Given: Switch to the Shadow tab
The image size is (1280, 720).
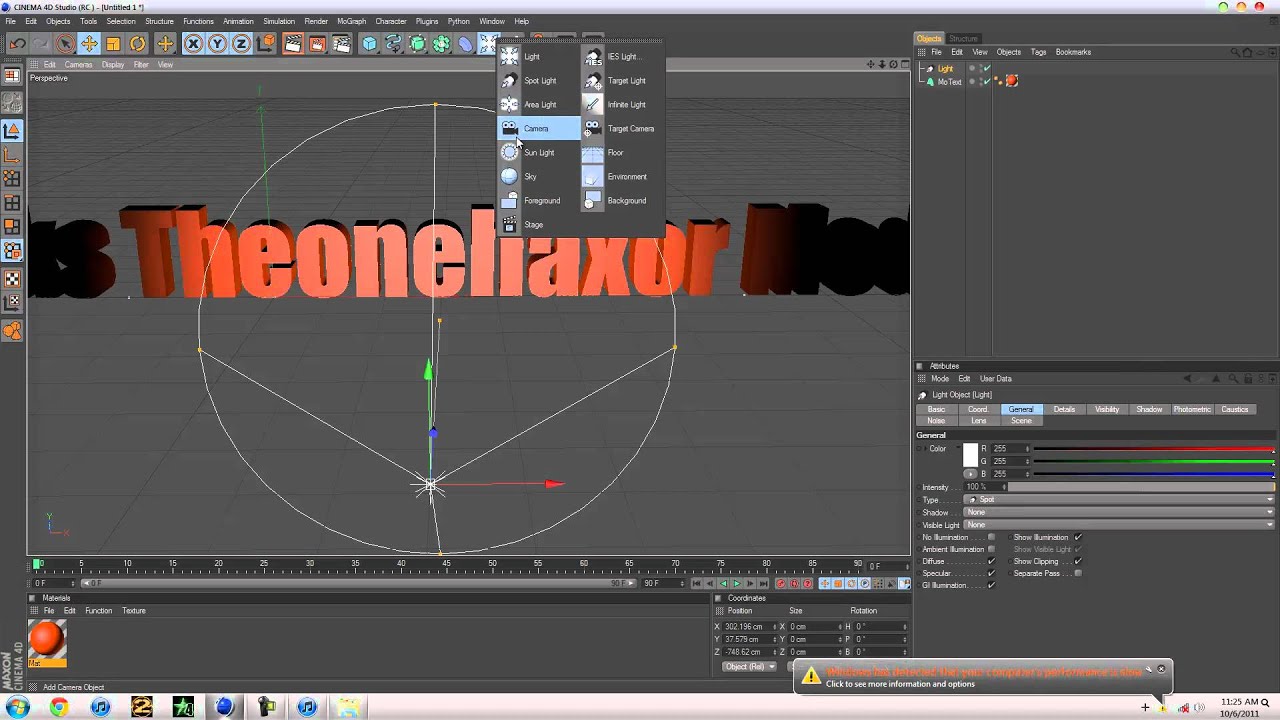Looking at the screenshot, I should (1149, 409).
